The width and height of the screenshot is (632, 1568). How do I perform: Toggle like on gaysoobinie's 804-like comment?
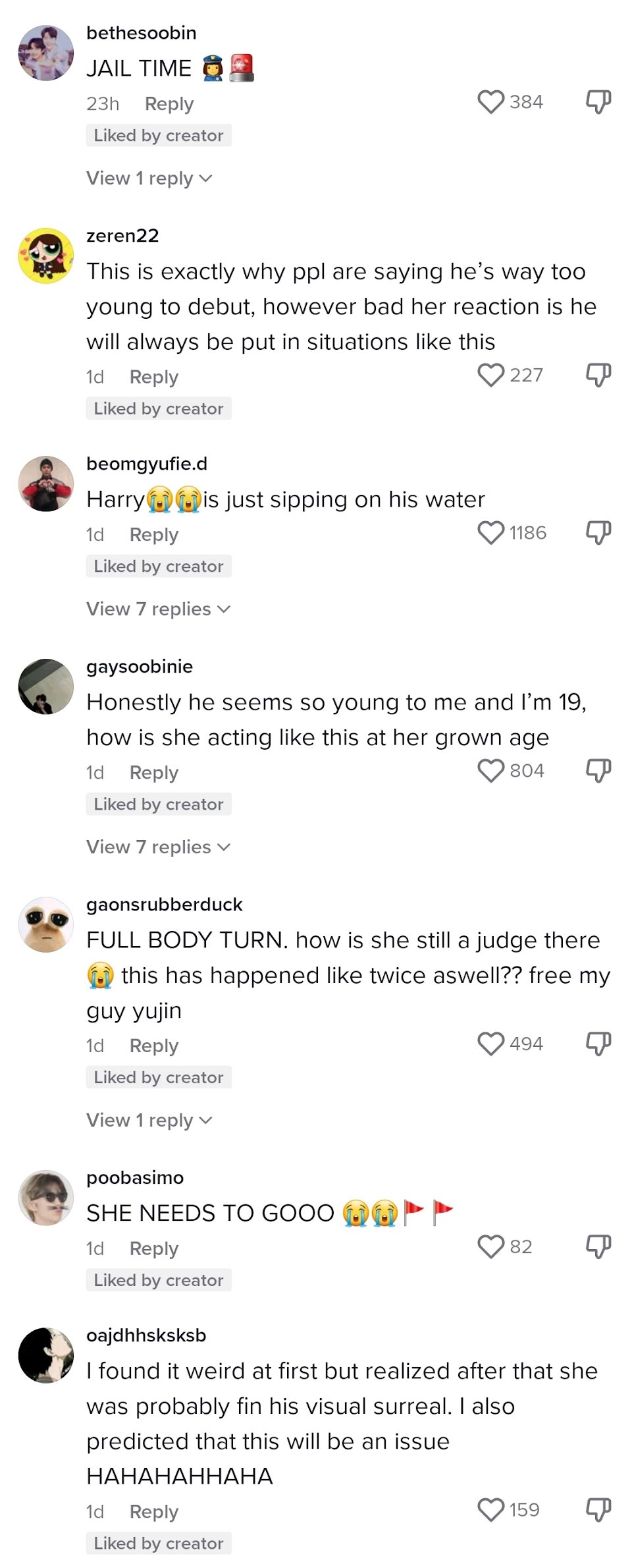pos(490,771)
